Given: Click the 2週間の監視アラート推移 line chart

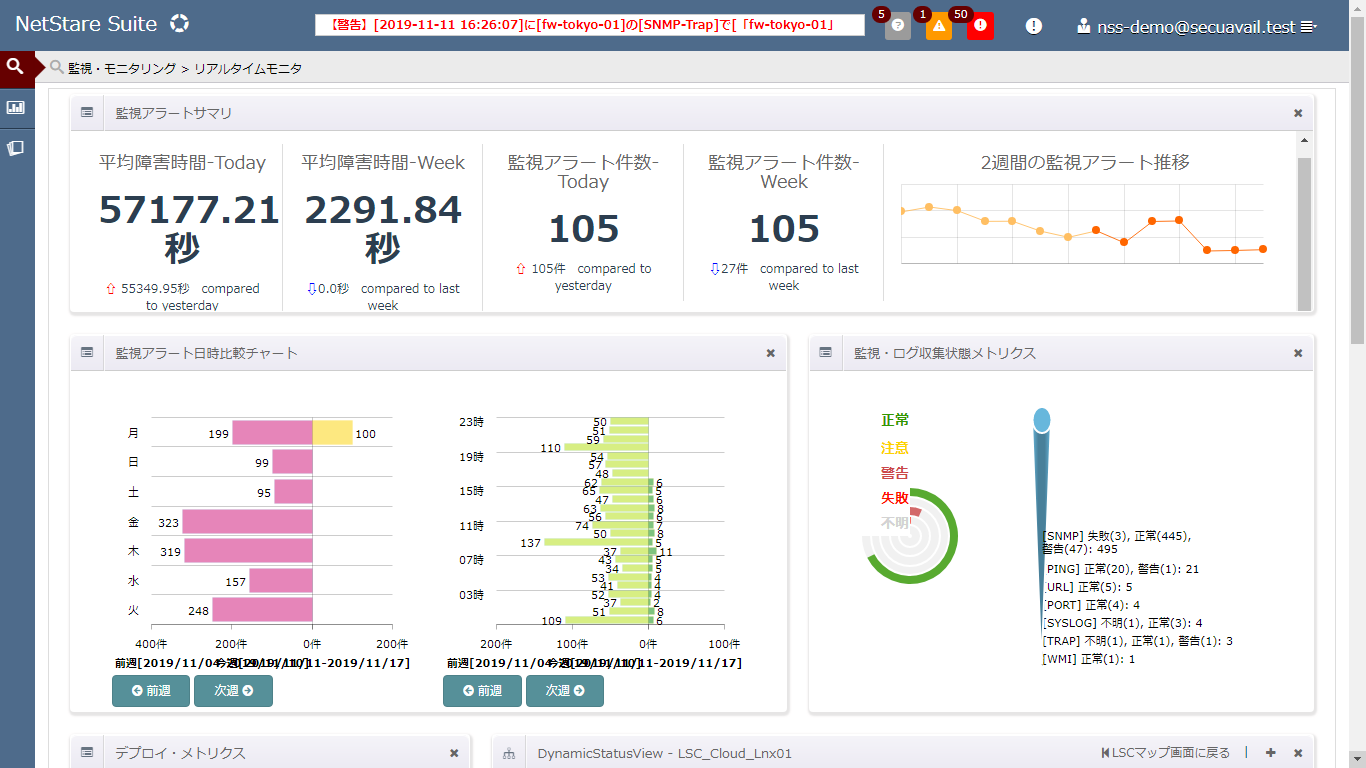Looking at the screenshot, I should (x=1083, y=224).
